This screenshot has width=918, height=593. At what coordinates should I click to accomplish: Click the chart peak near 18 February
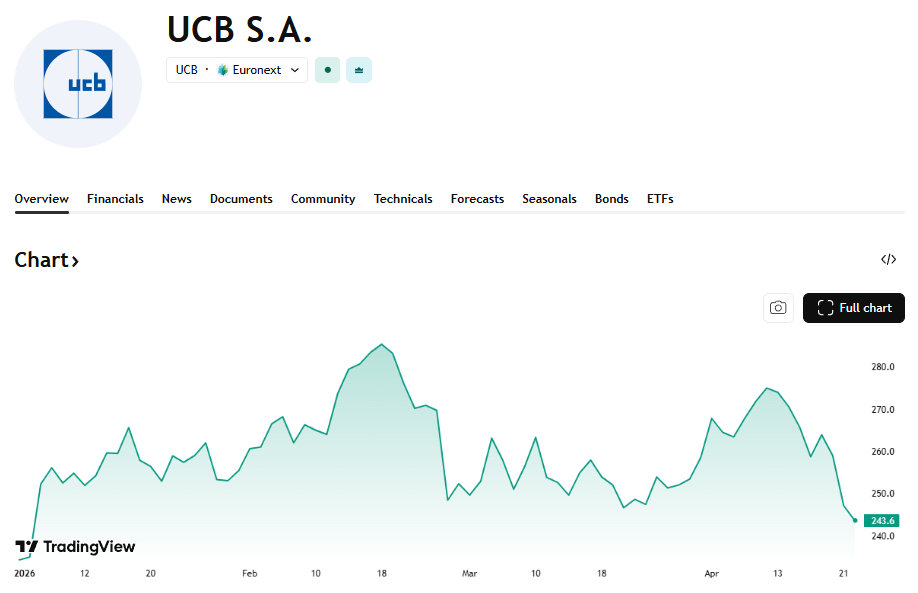(382, 344)
